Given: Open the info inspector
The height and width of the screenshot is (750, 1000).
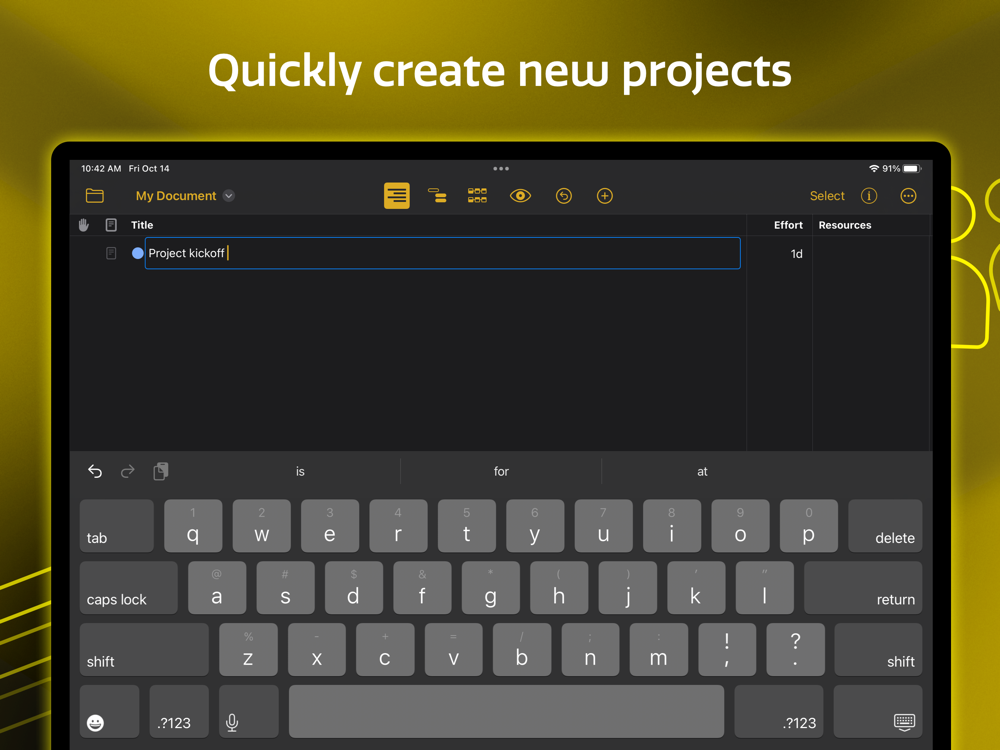Looking at the screenshot, I should tap(869, 196).
